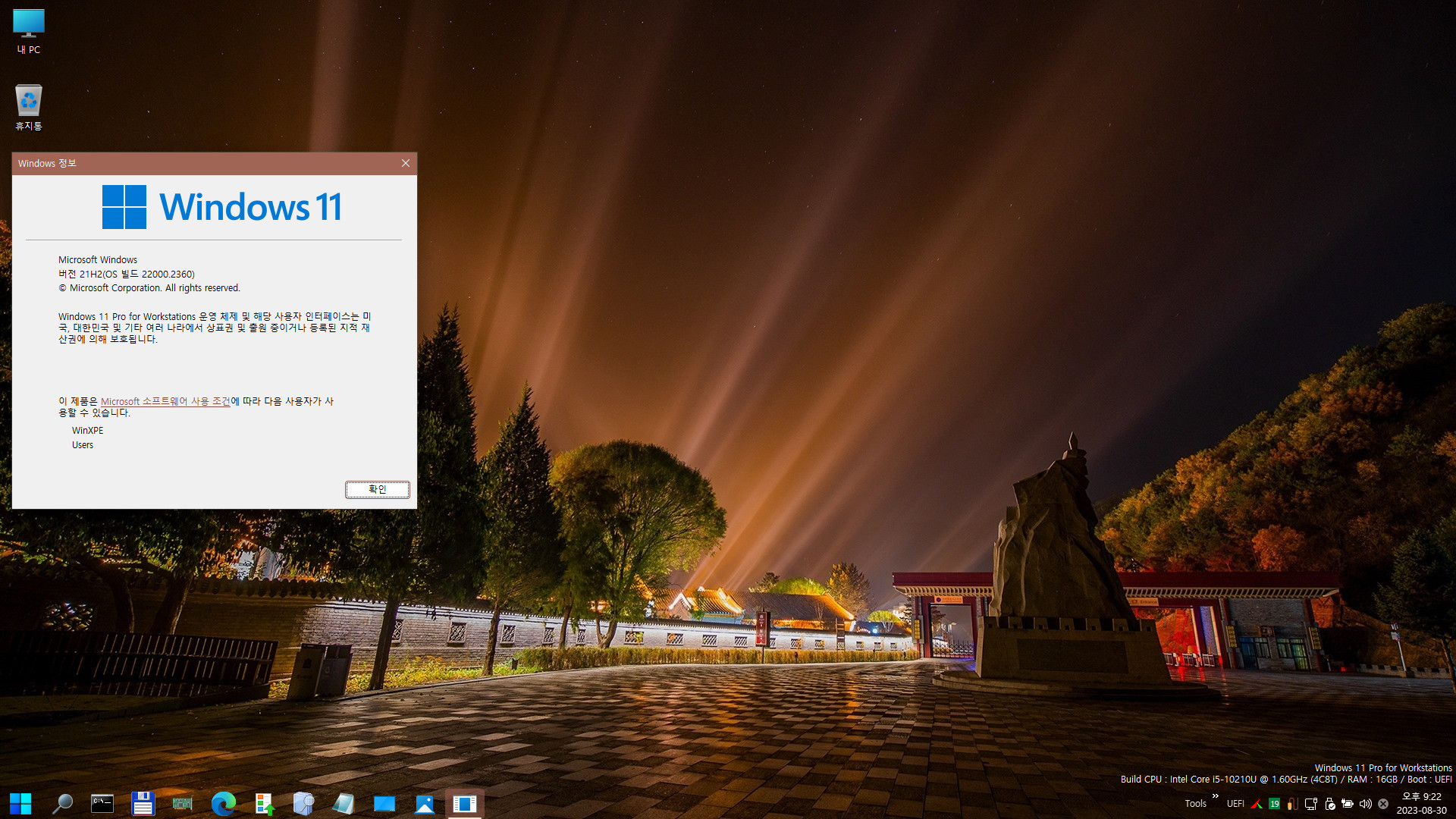Launch the Notepad icon on the taskbar
The height and width of the screenshot is (819, 1456).
click(x=344, y=803)
